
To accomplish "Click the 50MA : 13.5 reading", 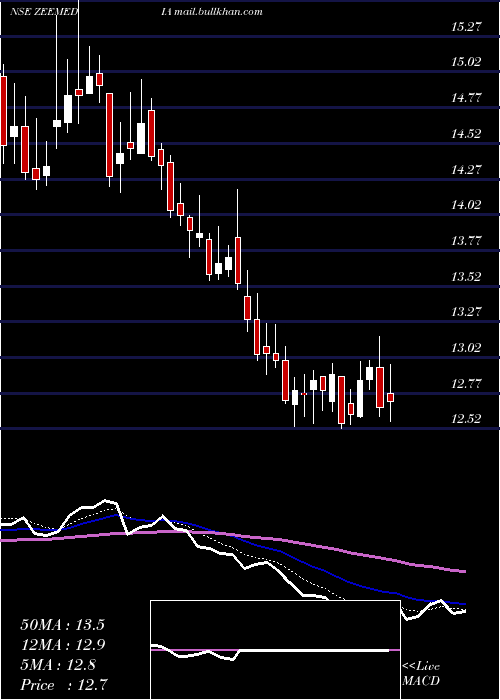I will pyautogui.click(x=62, y=625).
